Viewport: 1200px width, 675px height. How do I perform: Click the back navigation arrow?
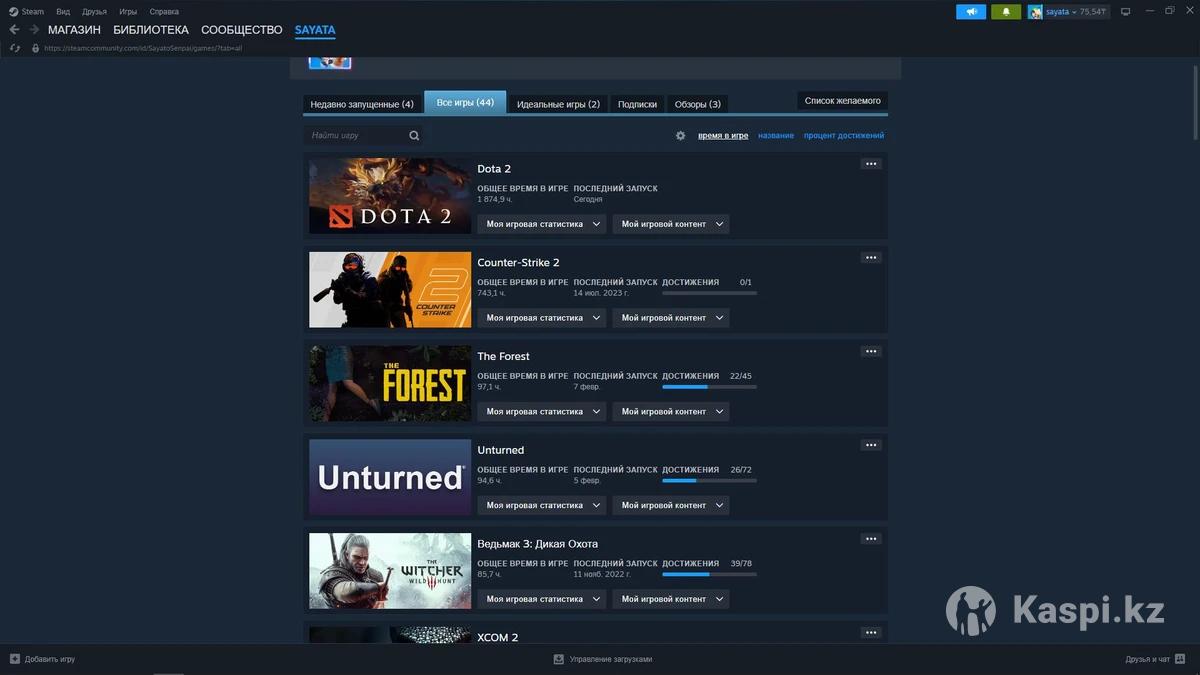point(14,30)
